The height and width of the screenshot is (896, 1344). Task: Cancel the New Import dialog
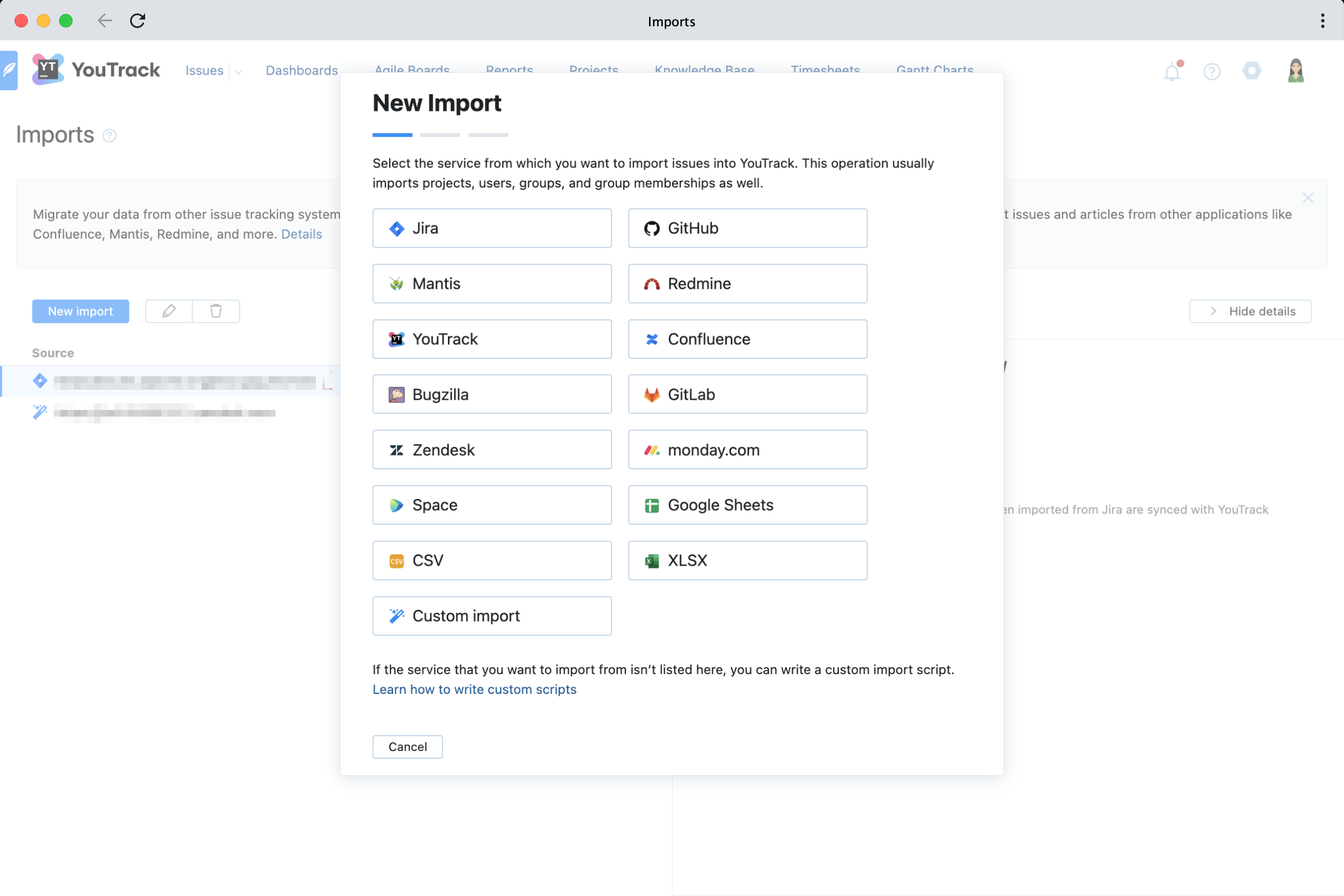(407, 746)
